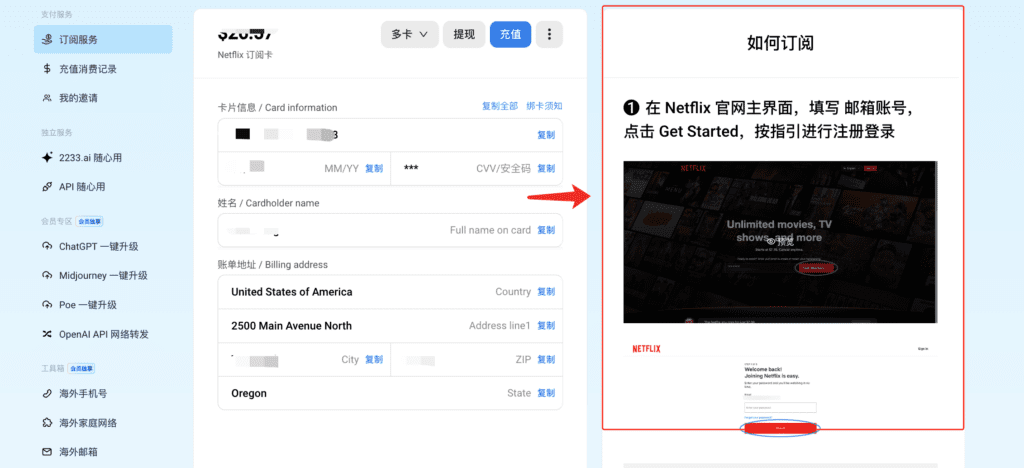Click 复制全部 to copy all card info
The width and height of the screenshot is (1024, 468).
click(x=500, y=106)
